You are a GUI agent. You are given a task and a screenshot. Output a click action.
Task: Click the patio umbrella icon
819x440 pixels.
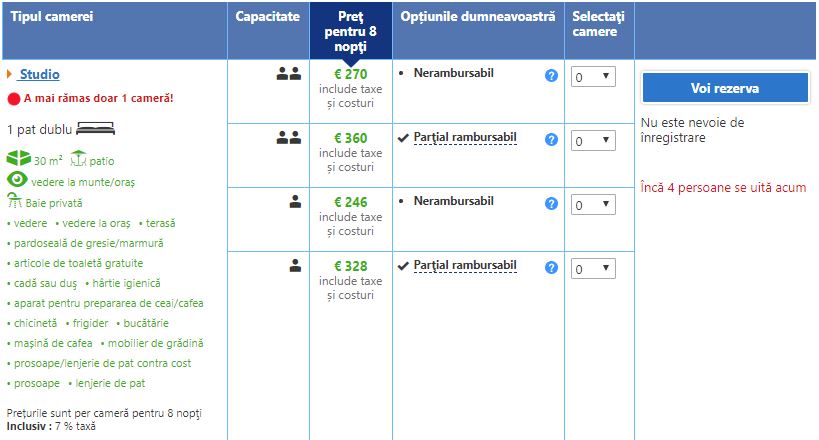pos(78,159)
